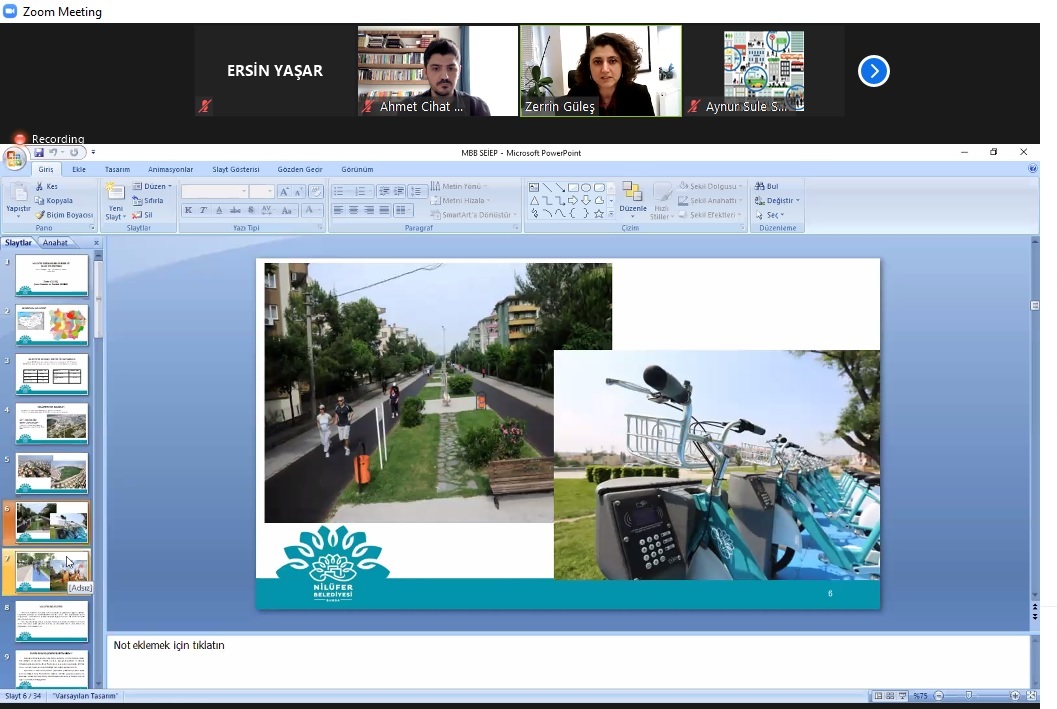Toggle center text alignment
The height and width of the screenshot is (709, 1057).
pyautogui.click(x=354, y=211)
